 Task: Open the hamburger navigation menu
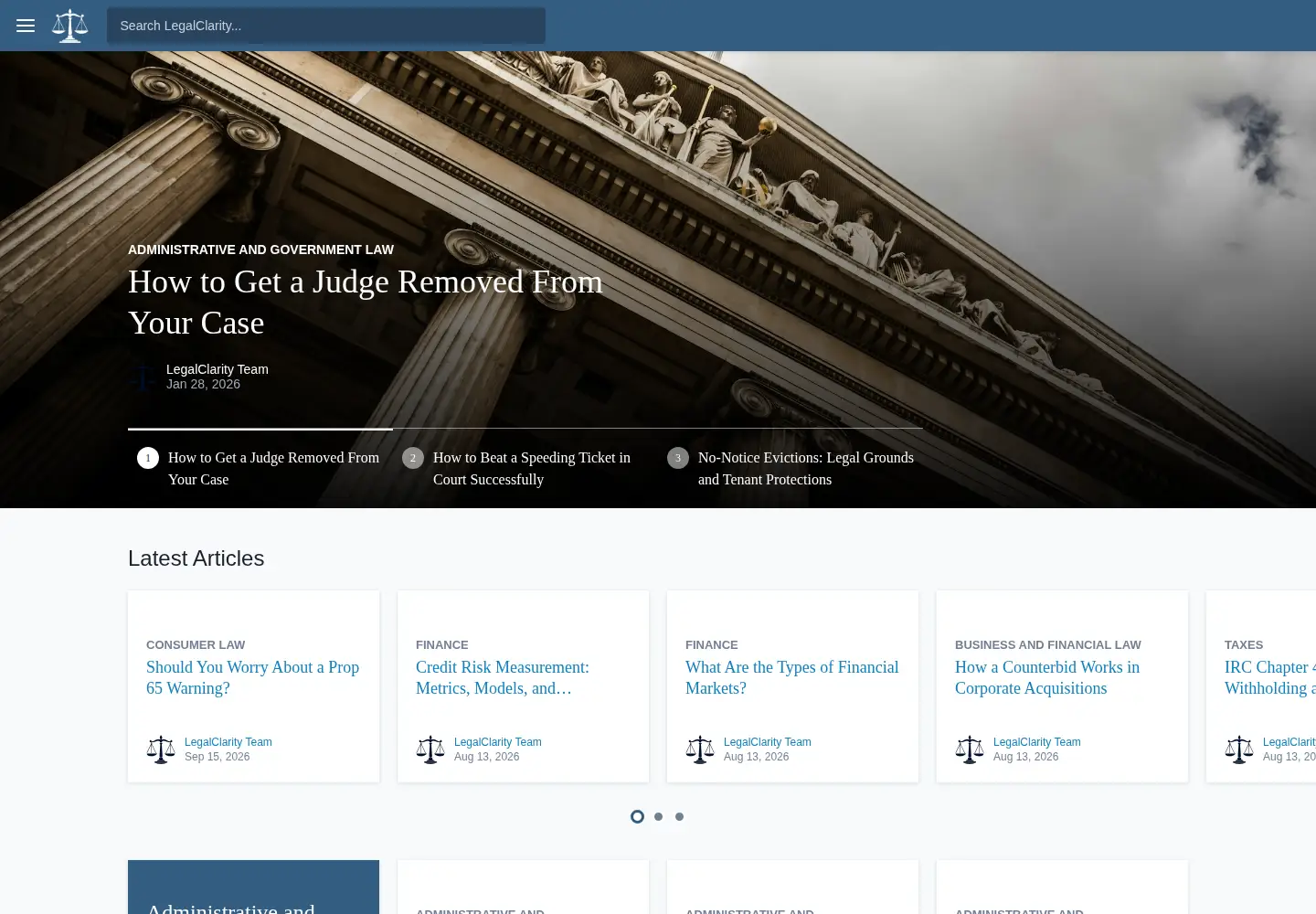pyautogui.click(x=26, y=26)
